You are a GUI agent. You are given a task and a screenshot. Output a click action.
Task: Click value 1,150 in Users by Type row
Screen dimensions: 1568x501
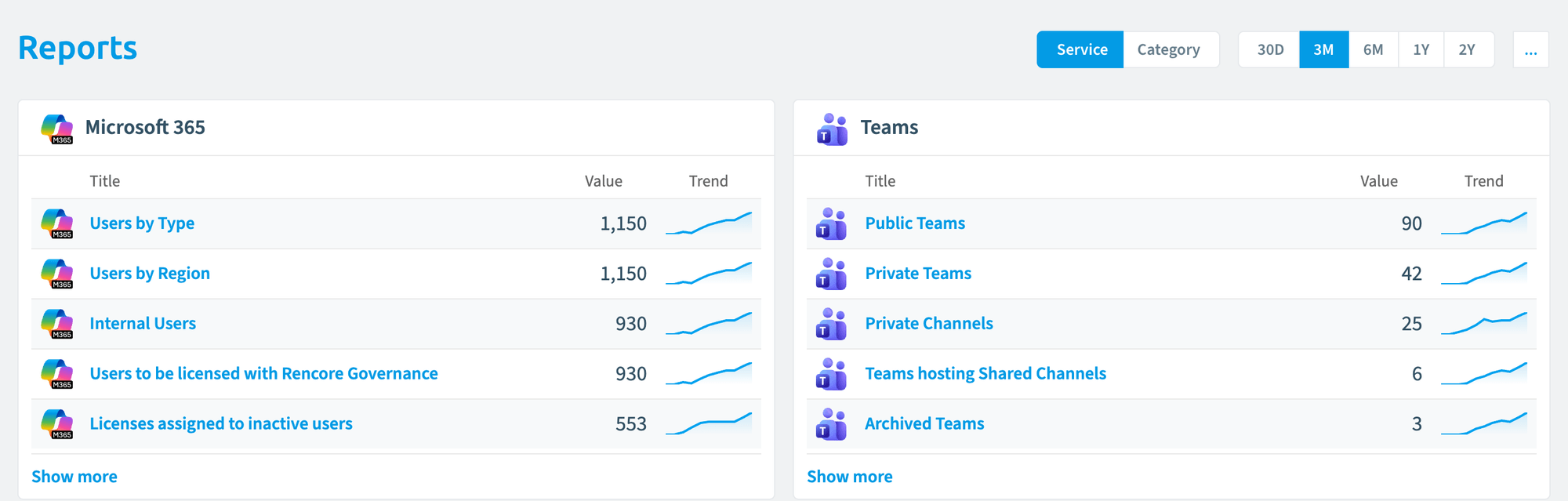623,224
